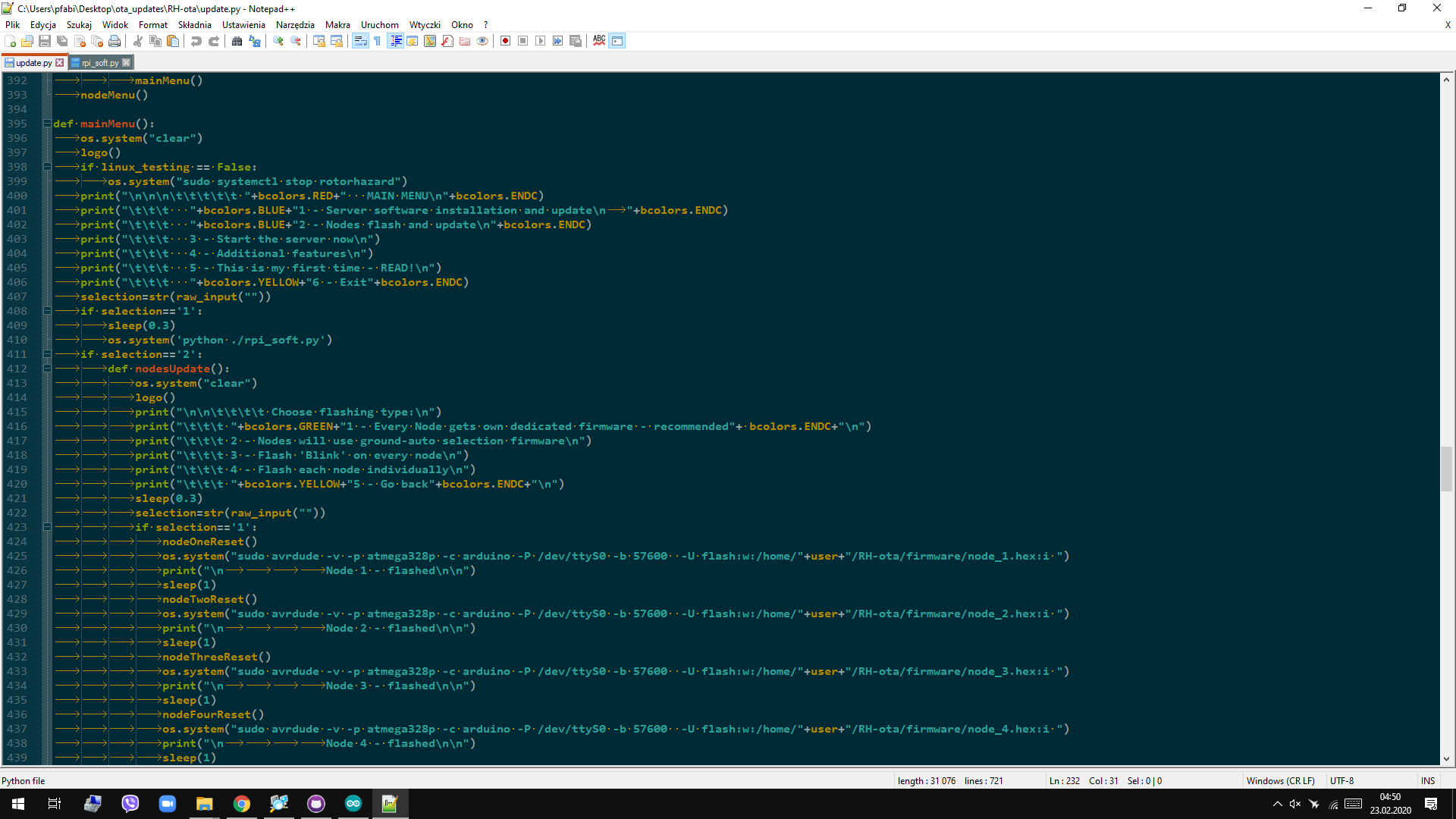The height and width of the screenshot is (819, 1456).
Task: Click the Find binoculars icon
Action: pos(237,41)
